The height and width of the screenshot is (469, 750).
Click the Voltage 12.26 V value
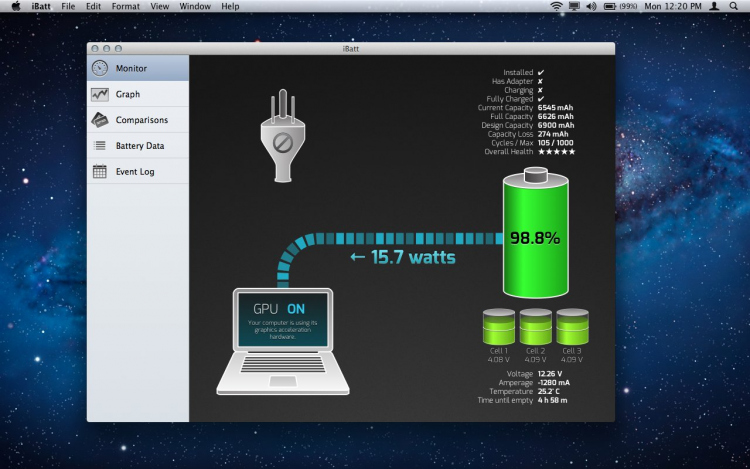(x=550, y=374)
